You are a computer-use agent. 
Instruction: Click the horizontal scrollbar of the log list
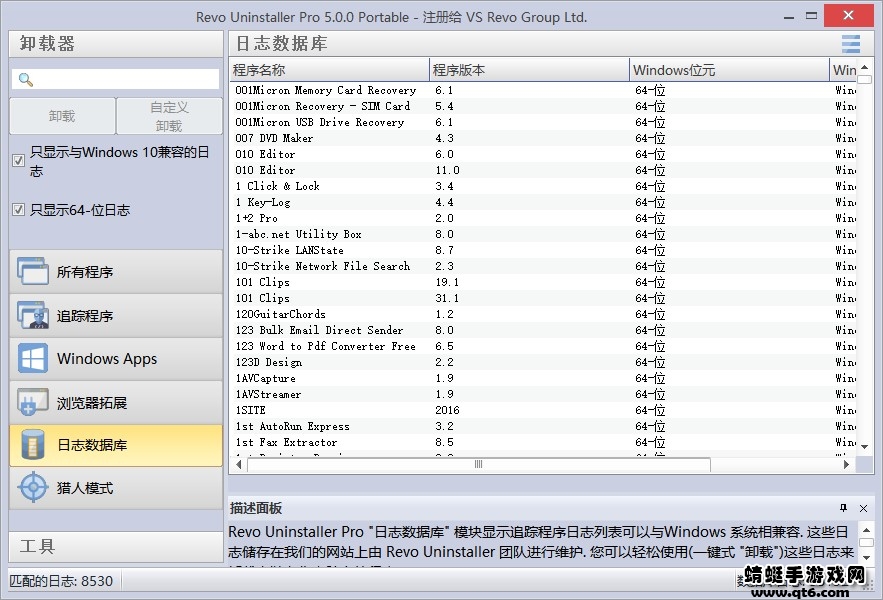tap(478, 465)
